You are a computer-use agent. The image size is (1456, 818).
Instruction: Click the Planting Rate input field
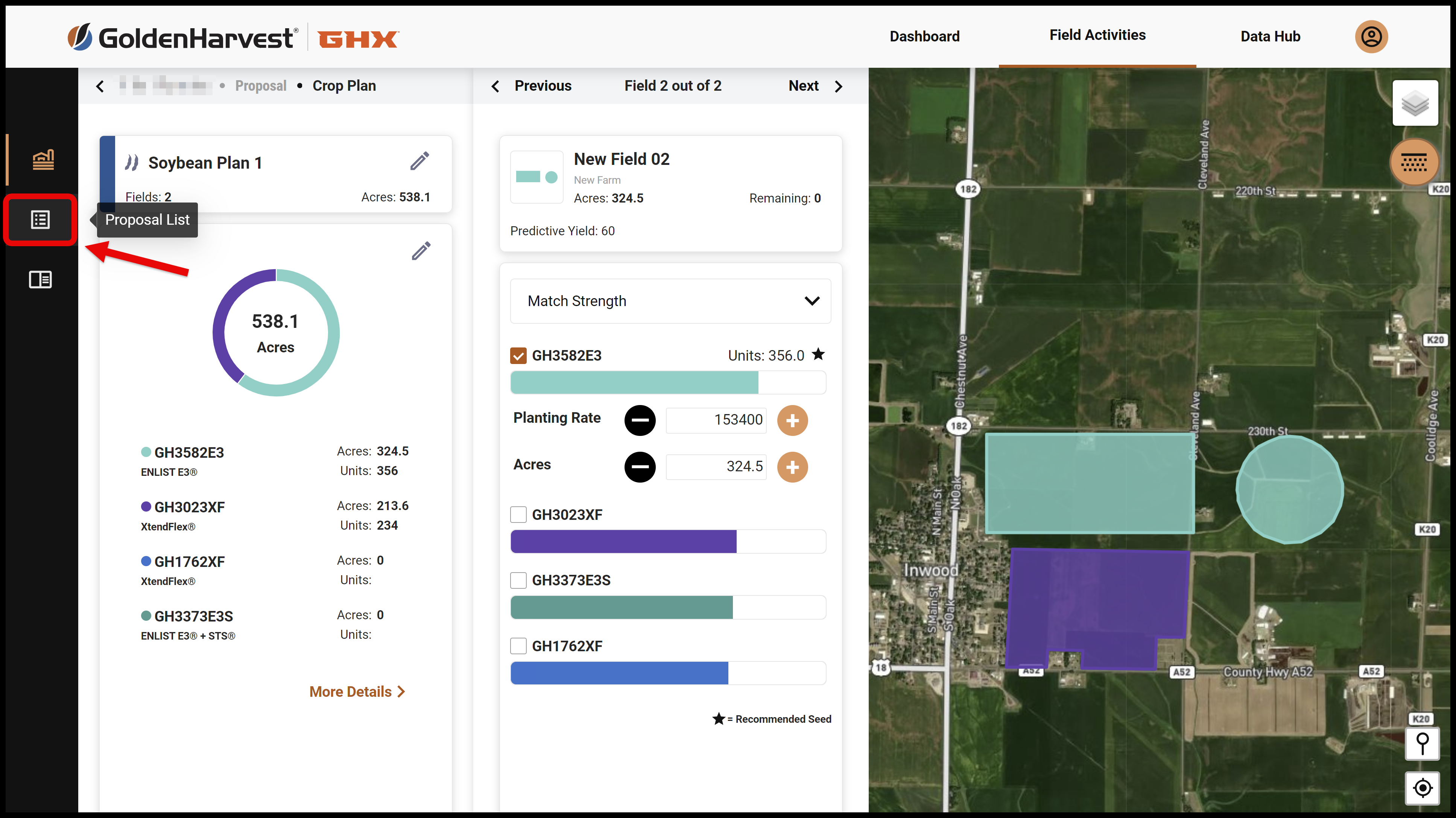(716, 420)
